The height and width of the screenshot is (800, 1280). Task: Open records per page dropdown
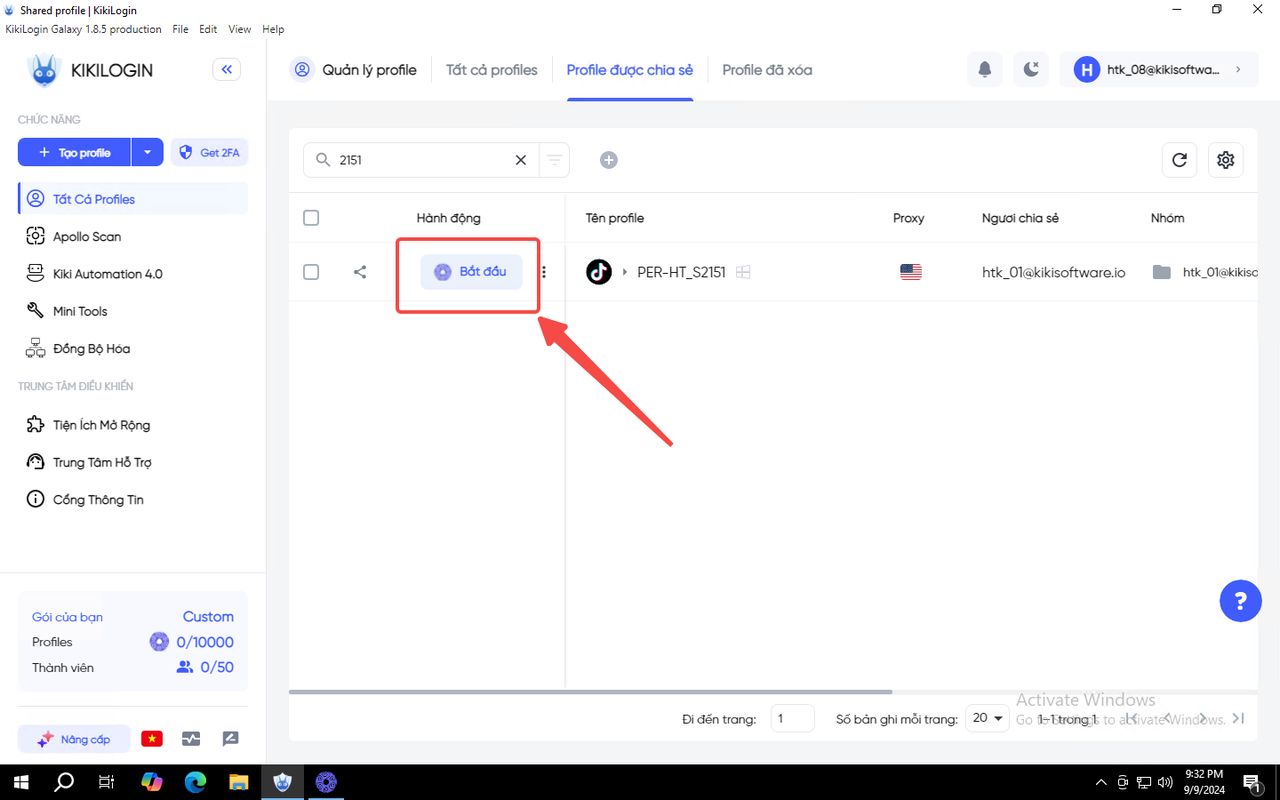(987, 718)
